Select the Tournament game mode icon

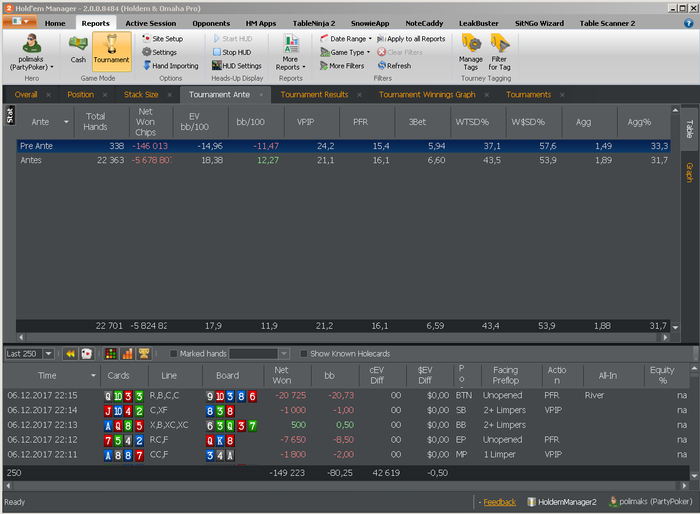tap(112, 51)
